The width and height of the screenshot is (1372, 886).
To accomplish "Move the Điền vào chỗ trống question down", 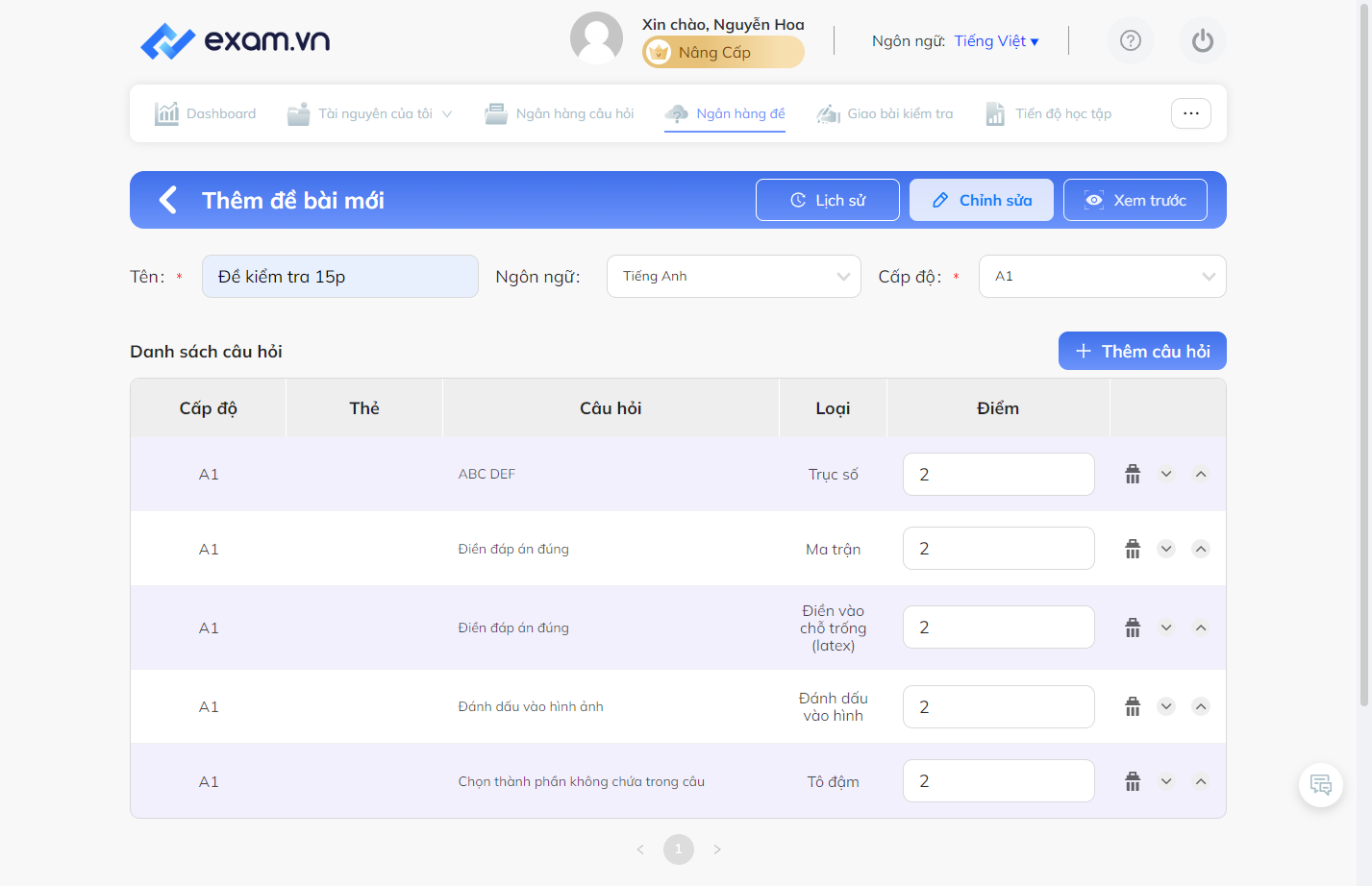I will (1166, 628).
